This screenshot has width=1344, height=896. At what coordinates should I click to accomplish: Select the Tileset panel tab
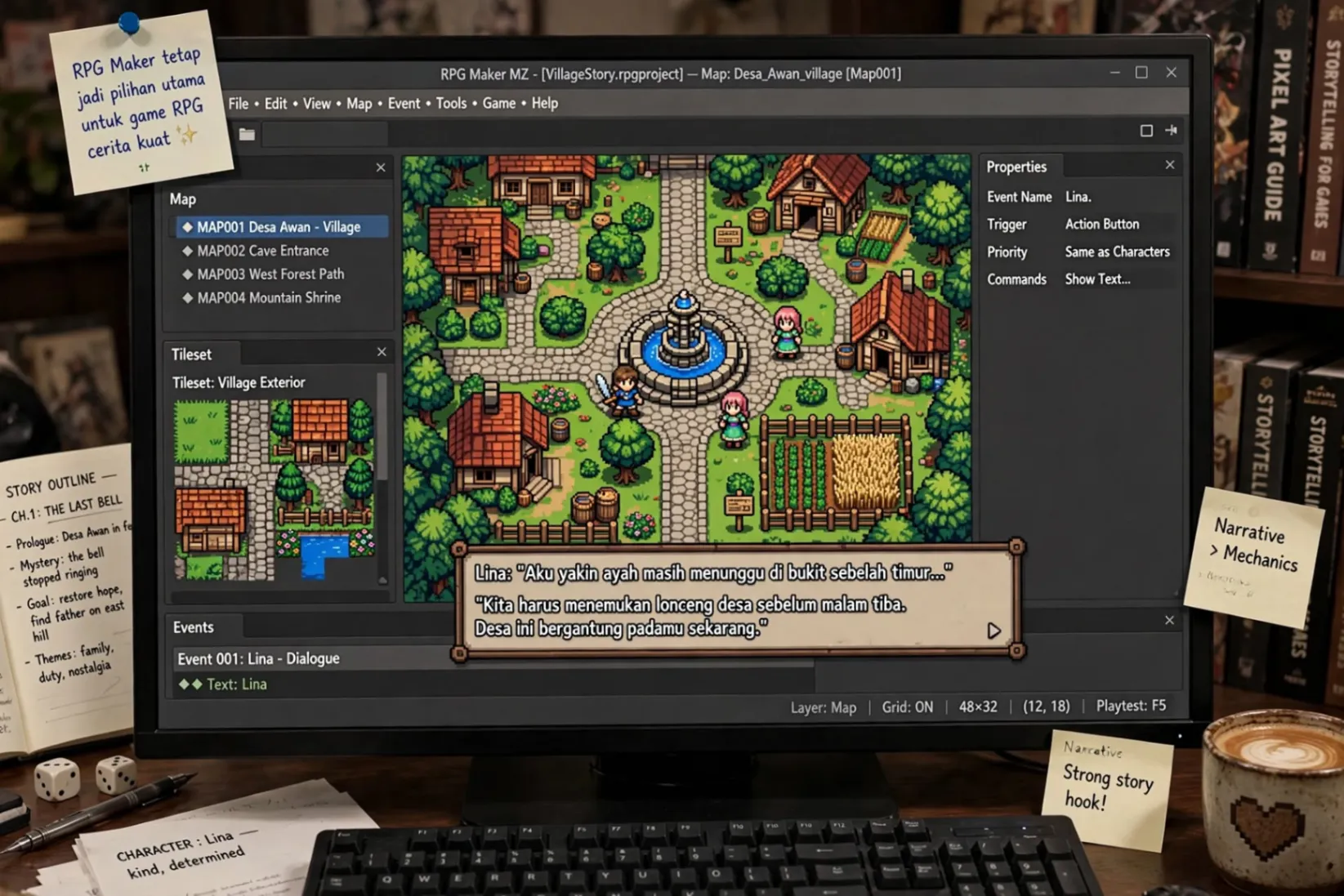[201, 354]
